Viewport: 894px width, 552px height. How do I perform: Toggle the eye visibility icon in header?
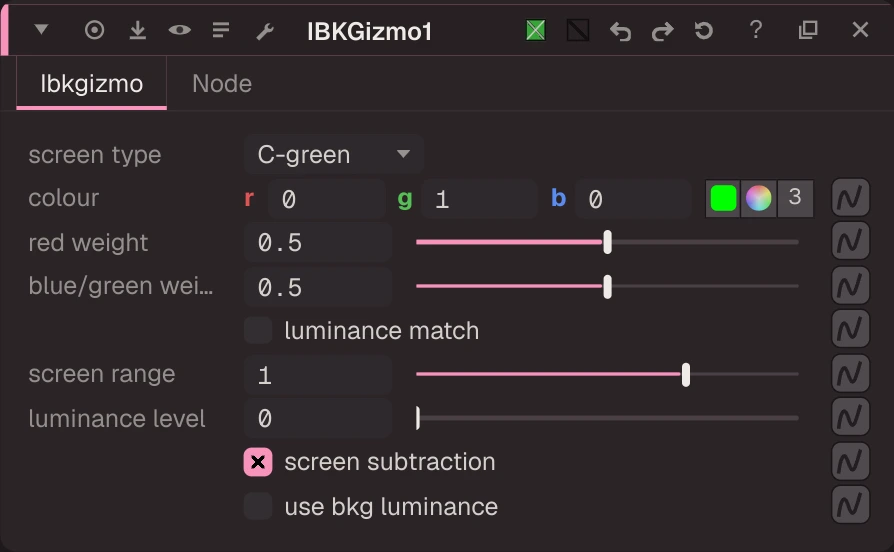pos(180,30)
